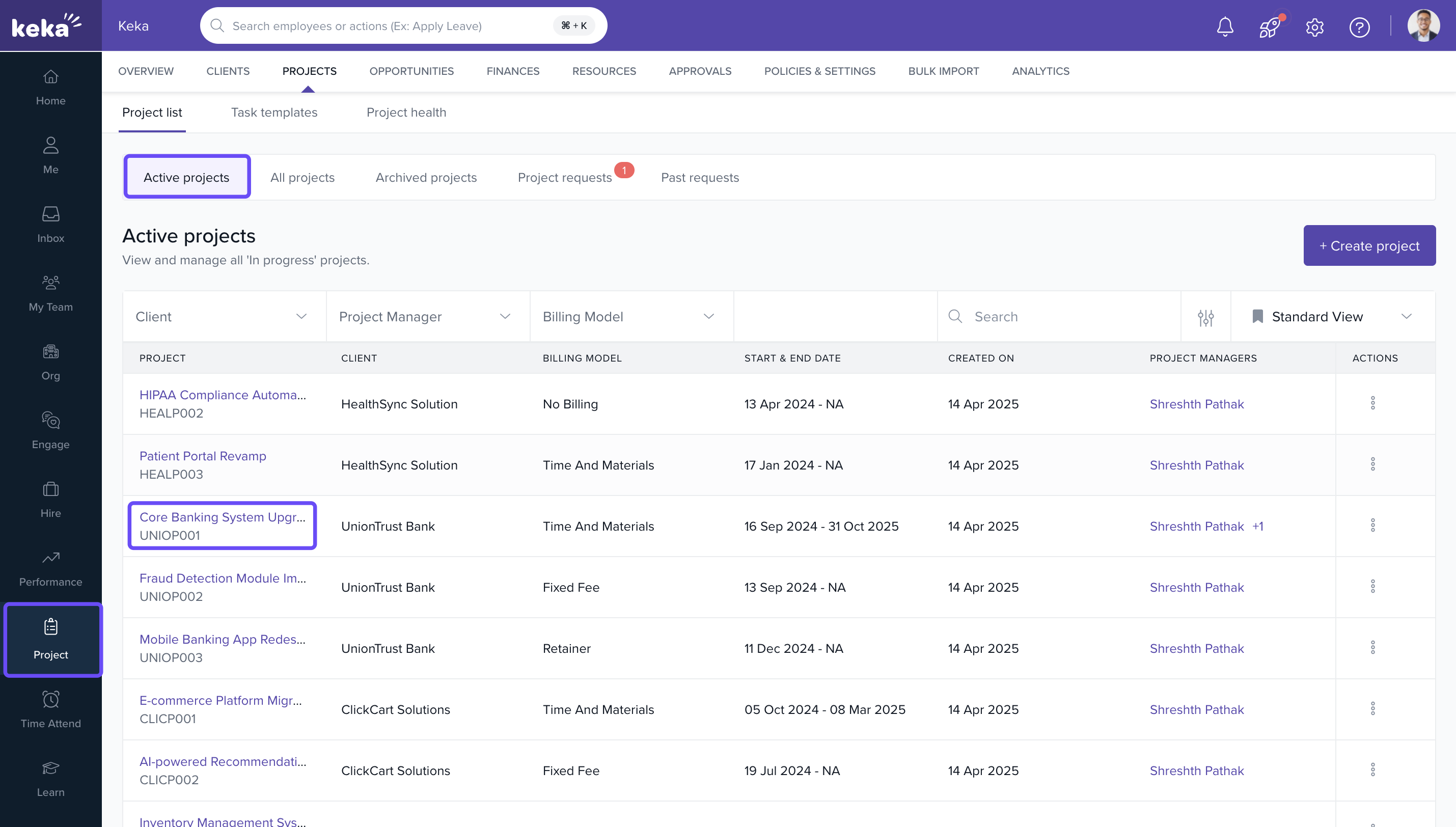Click the megaphone announcements icon
Viewport: 1456px width, 827px height.
(1270, 26)
